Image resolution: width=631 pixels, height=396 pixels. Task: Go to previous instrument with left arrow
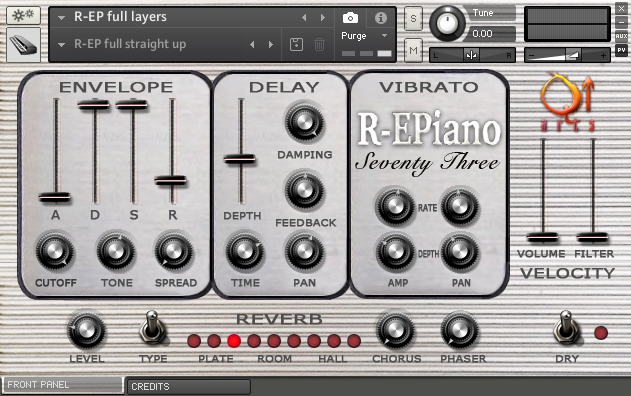point(304,17)
